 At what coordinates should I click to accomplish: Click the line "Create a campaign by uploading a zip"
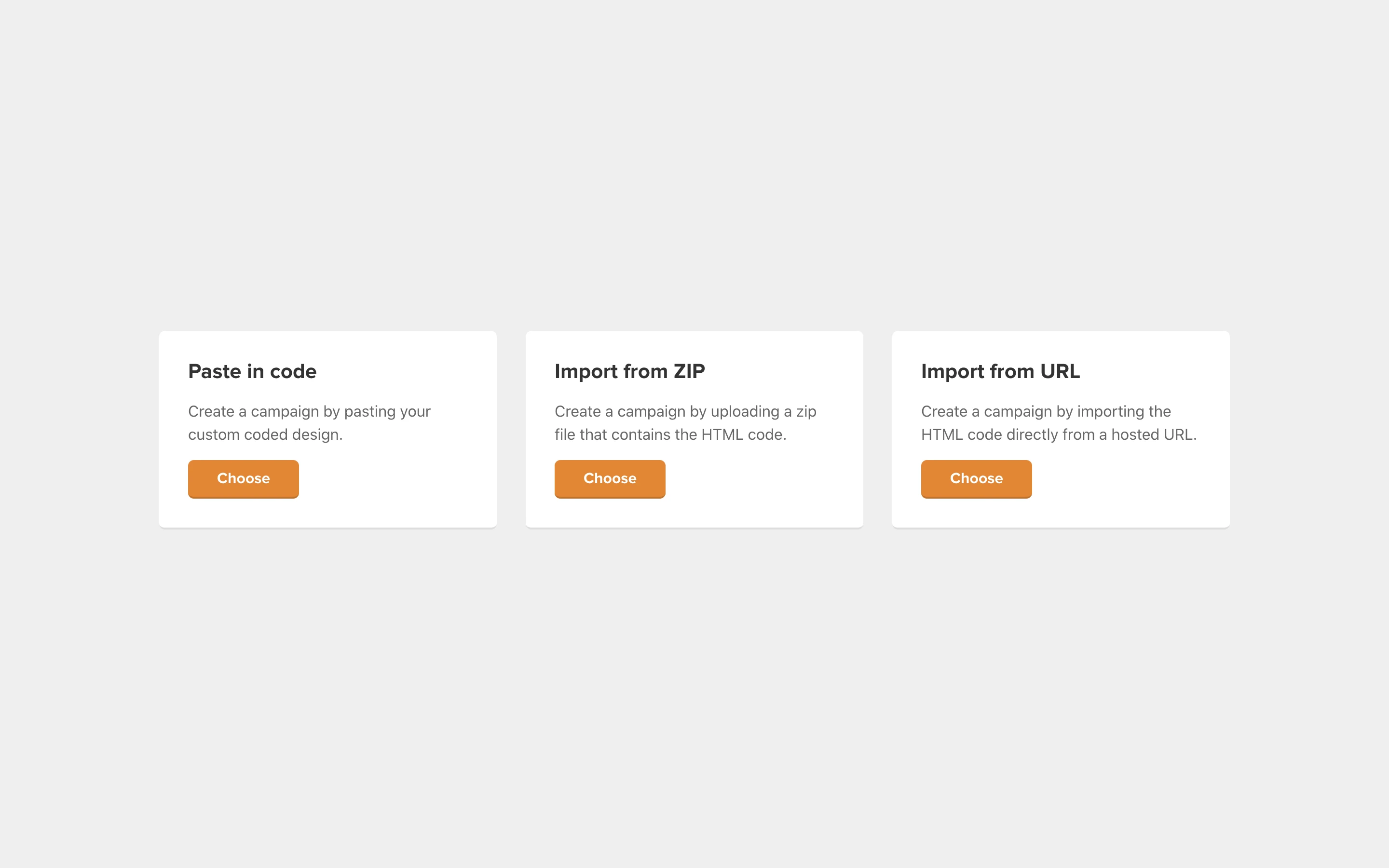pyautogui.click(x=685, y=412)
